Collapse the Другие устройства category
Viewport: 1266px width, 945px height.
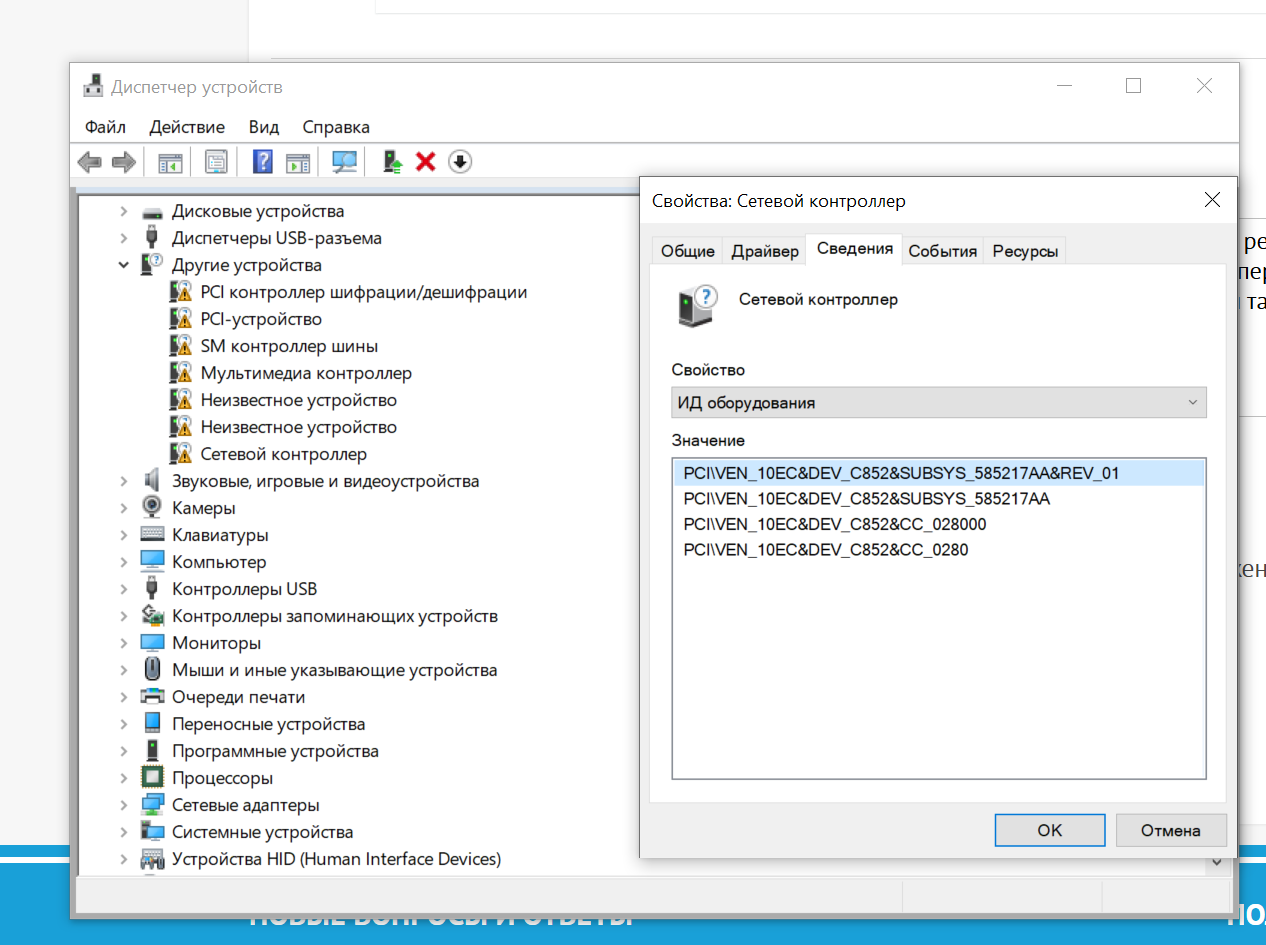pos(124,265)
